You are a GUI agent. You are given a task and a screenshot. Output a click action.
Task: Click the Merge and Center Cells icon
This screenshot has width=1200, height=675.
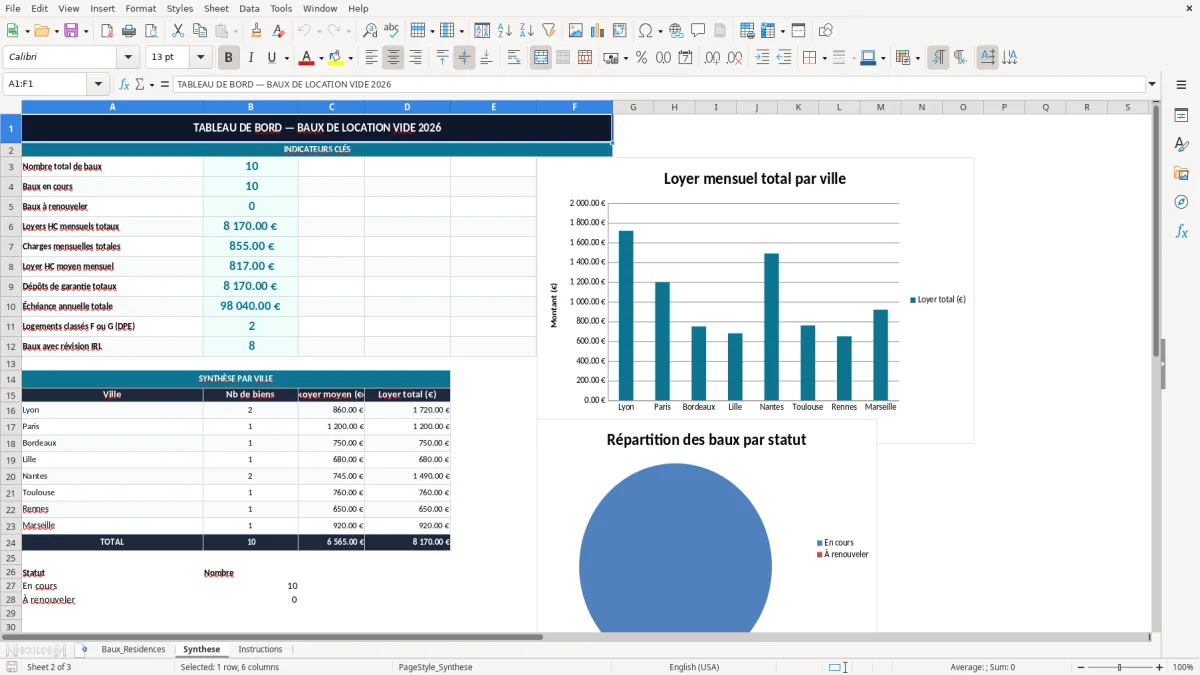click(541, 58)
